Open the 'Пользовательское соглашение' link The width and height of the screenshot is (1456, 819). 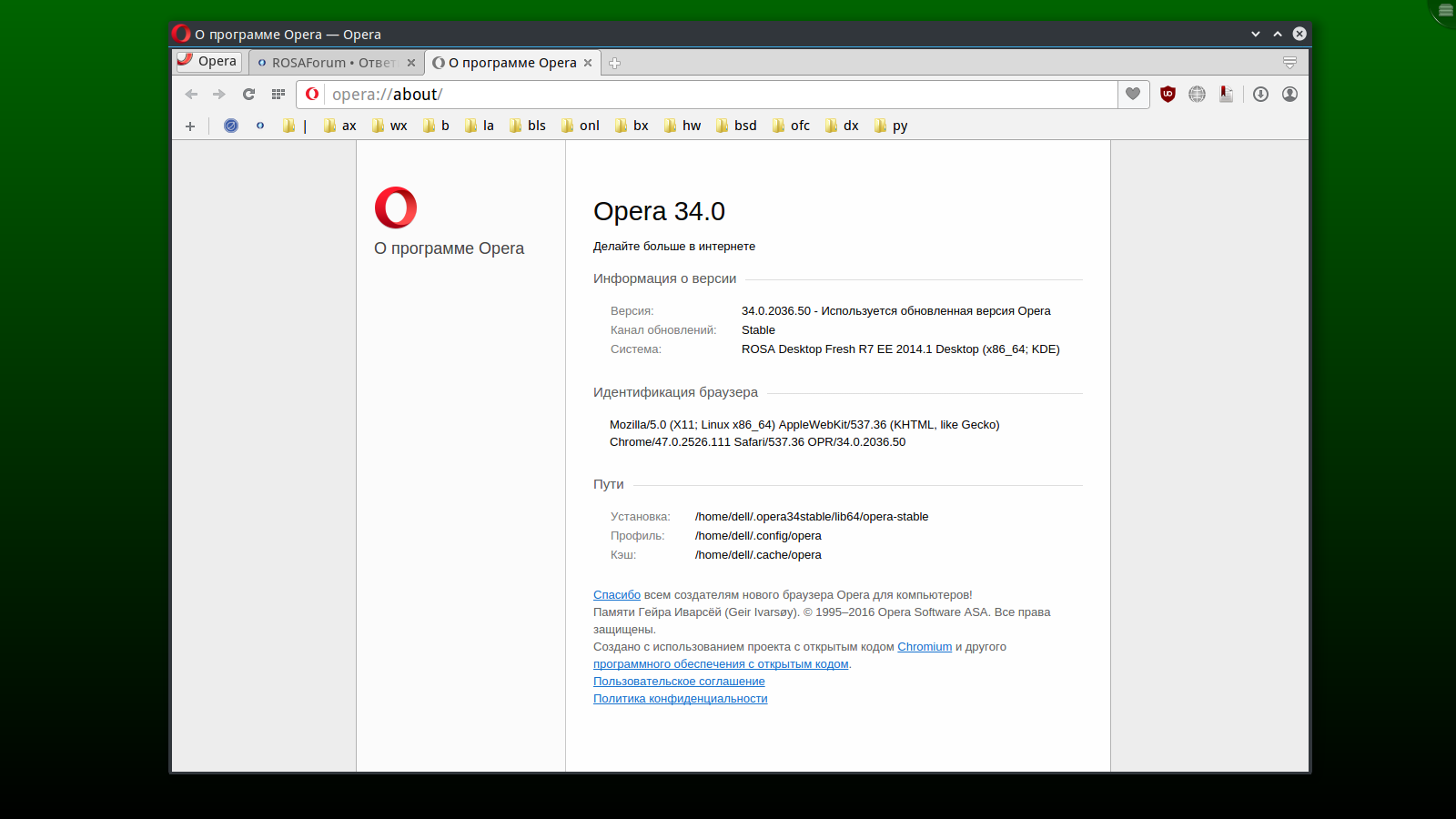tap(679, 682)
